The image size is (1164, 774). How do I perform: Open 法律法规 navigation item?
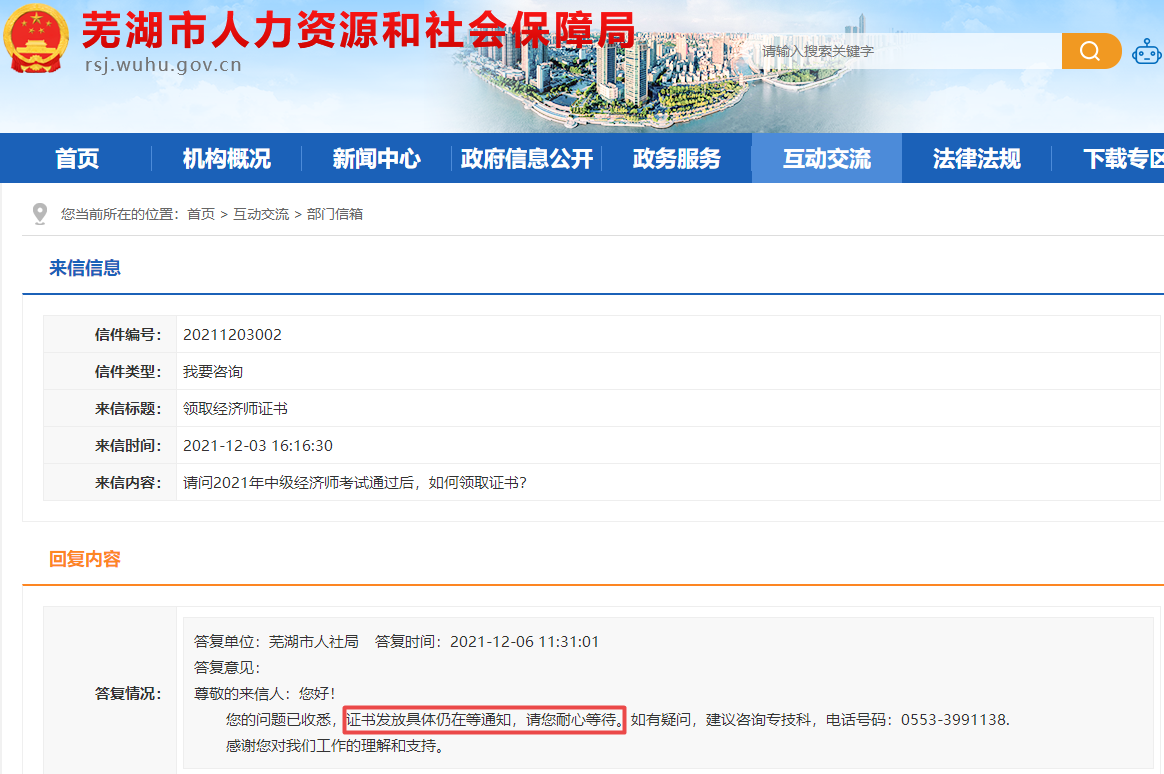[976, 159]
